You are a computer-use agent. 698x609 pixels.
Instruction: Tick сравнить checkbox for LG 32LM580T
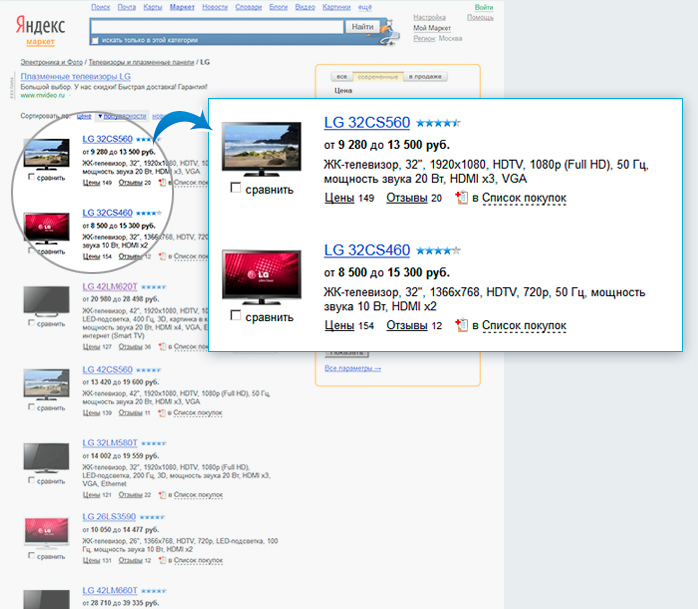click(x=31, y=480)
